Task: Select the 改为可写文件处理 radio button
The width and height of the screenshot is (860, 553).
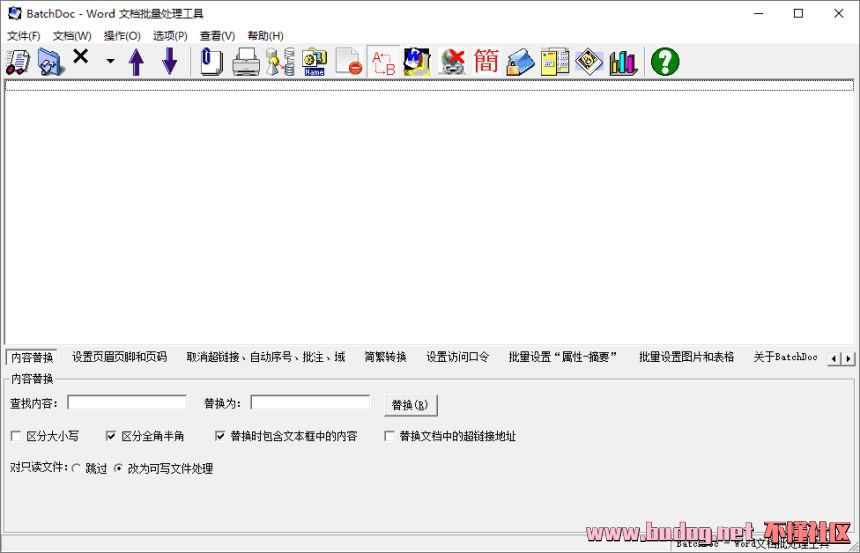Action: tap(118, 469)
